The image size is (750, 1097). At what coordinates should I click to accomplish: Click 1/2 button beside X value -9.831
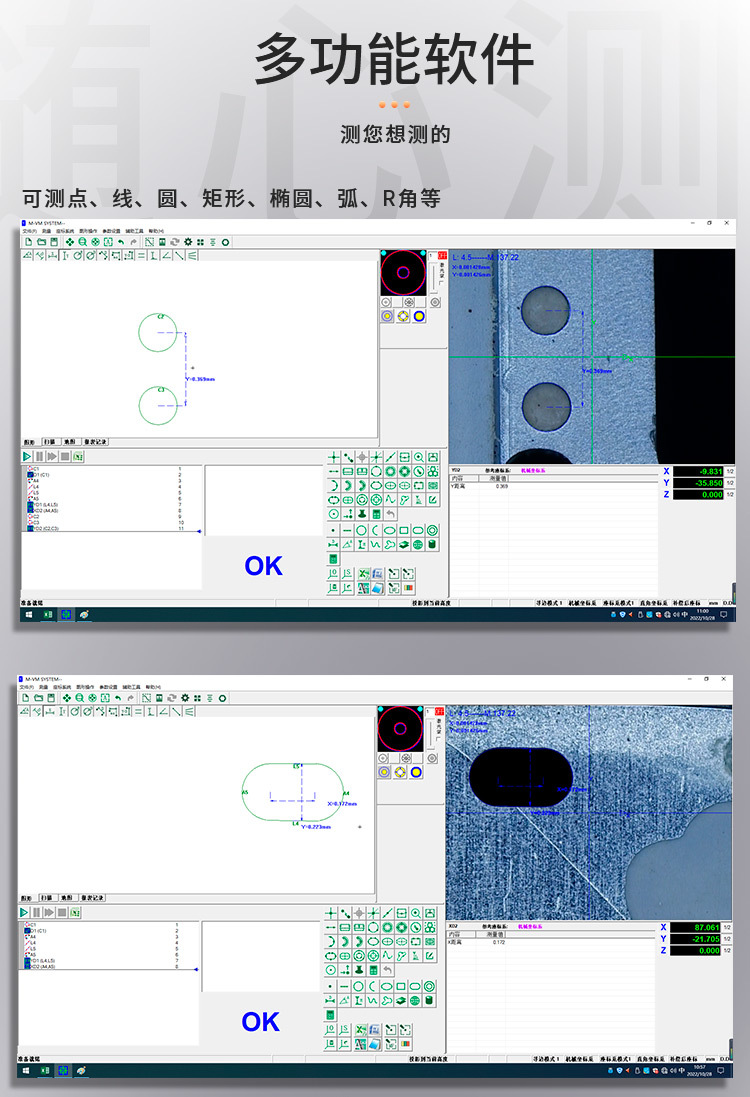730,471
